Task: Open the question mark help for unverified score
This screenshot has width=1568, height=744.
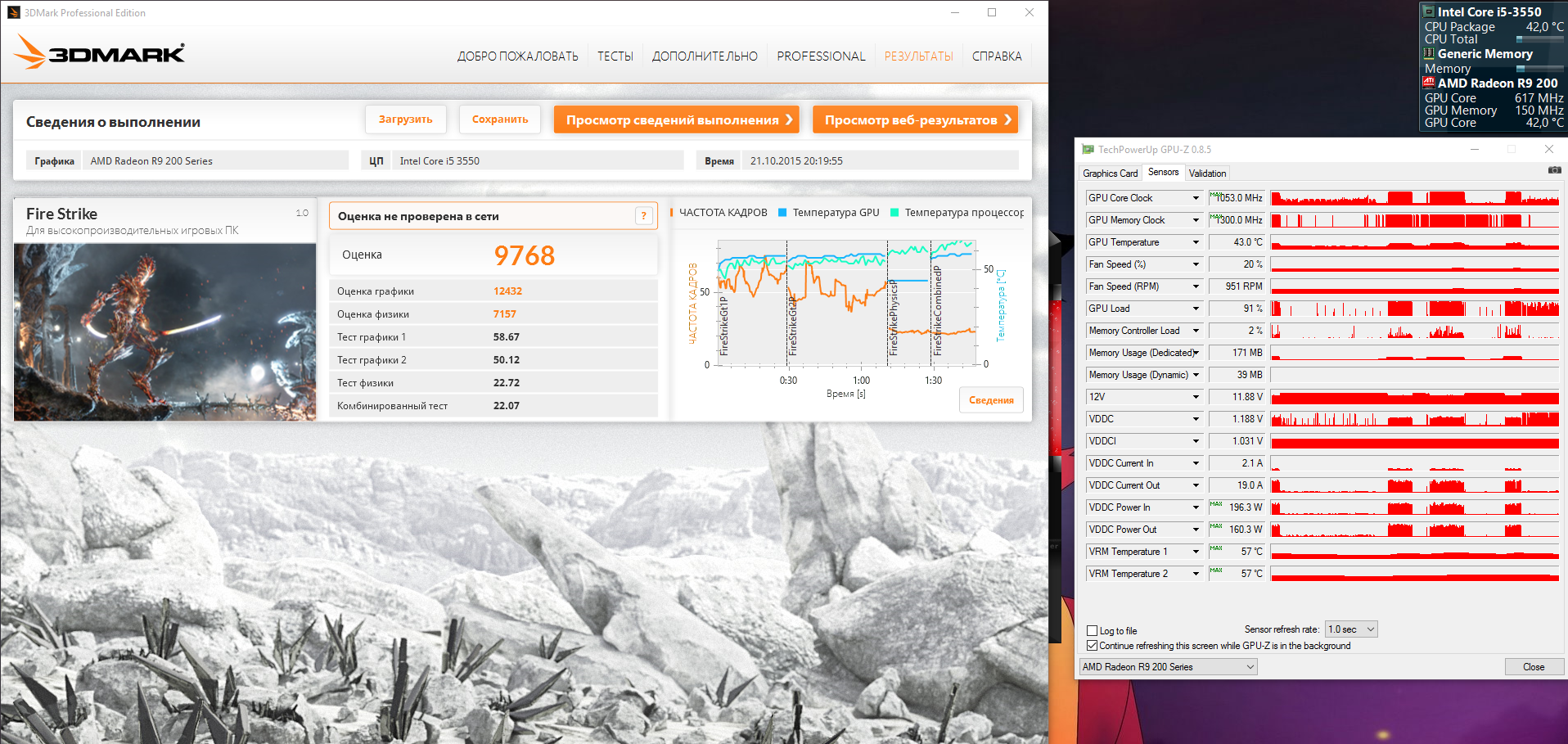Action: pyautogui.click(x=644, y=216)
